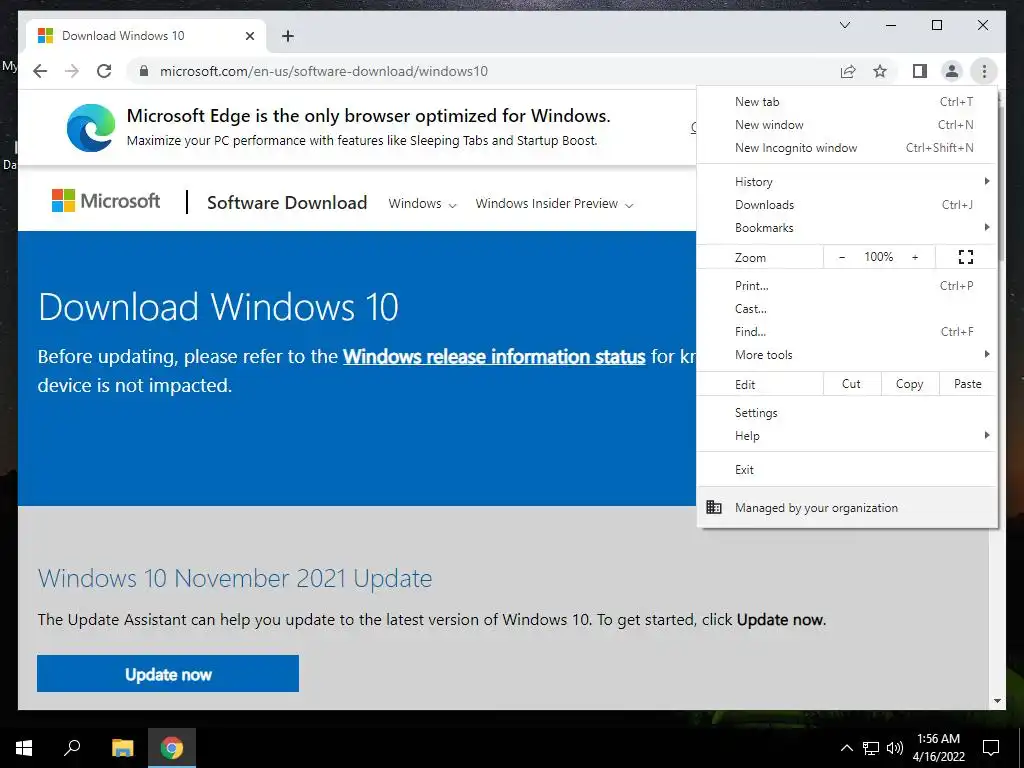Reload the page with the refresh icon
This screenshot has height=768, width=1024.
(104, 71)
